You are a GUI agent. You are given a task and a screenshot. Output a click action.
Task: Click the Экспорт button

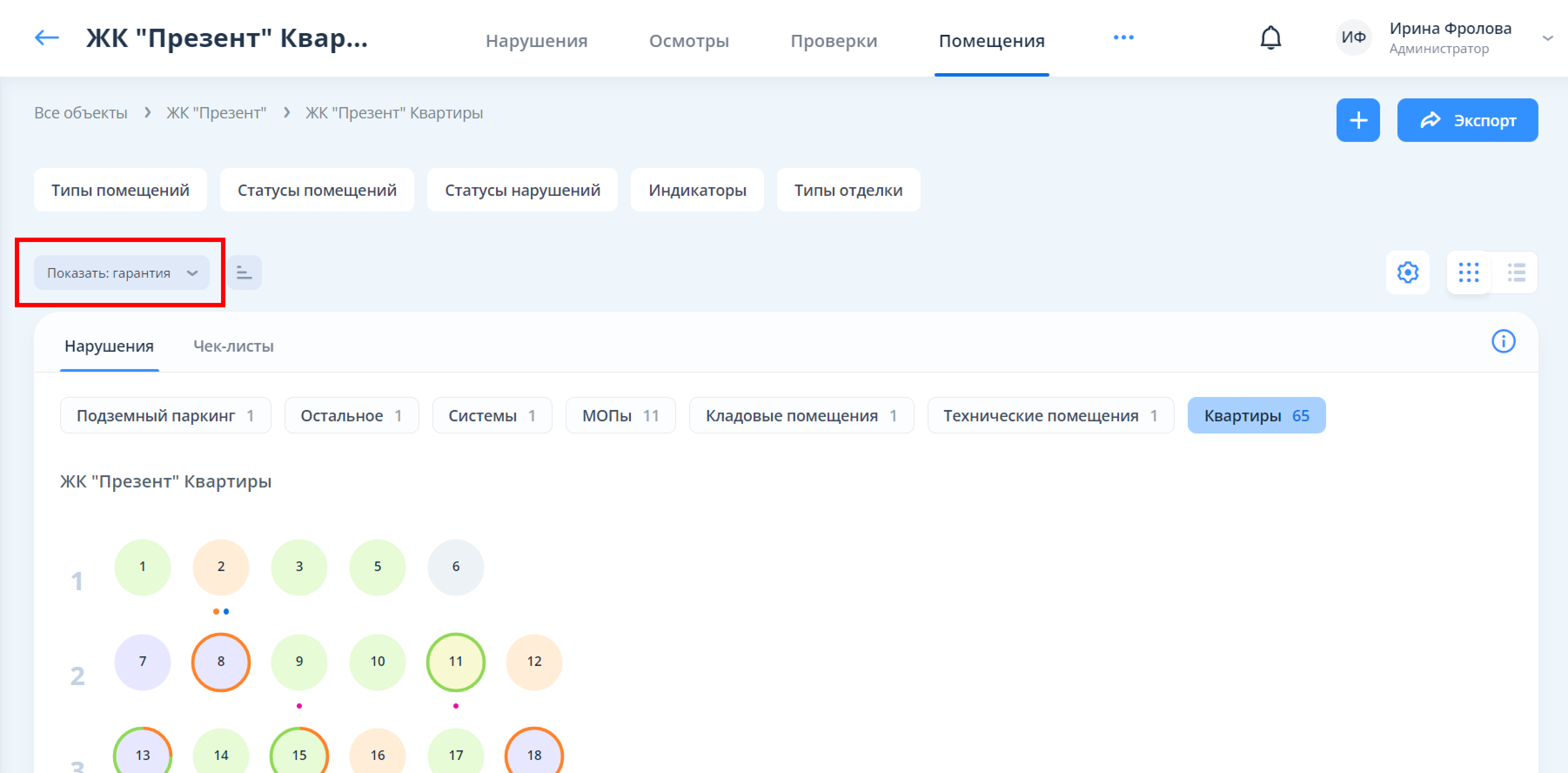click(1467, 120)
